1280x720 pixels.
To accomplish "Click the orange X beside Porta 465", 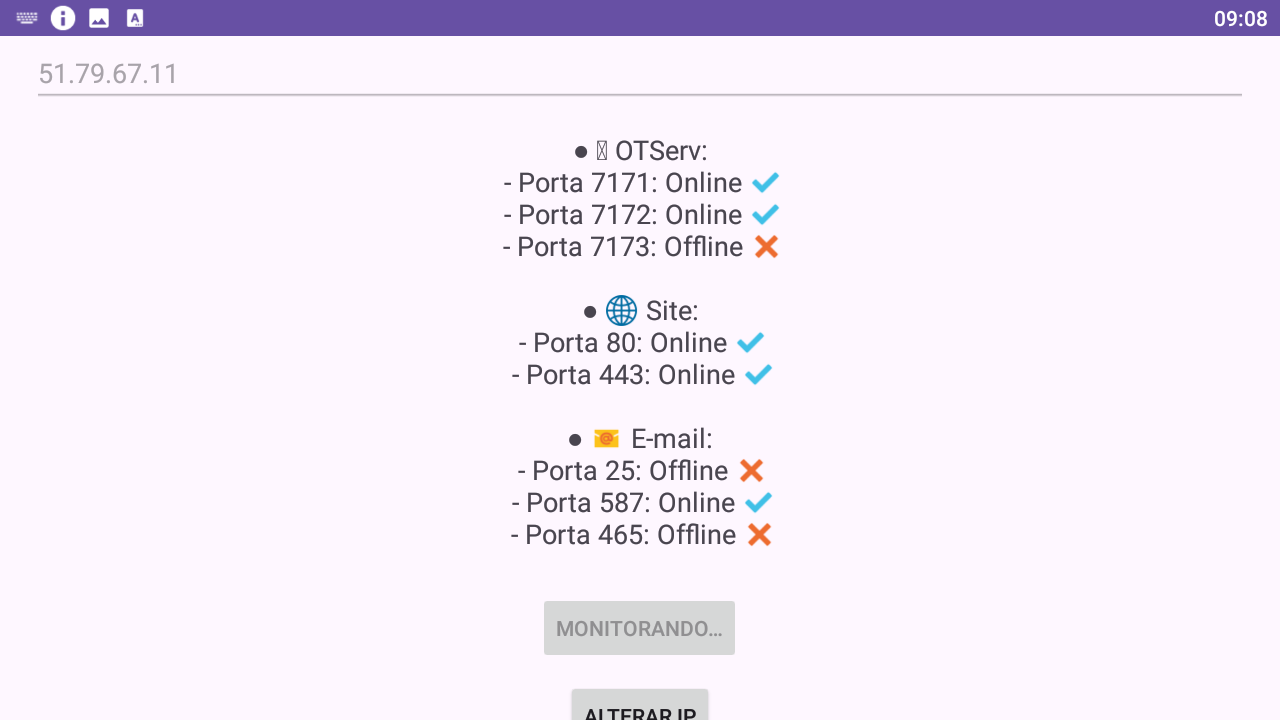I will [760, 535].
